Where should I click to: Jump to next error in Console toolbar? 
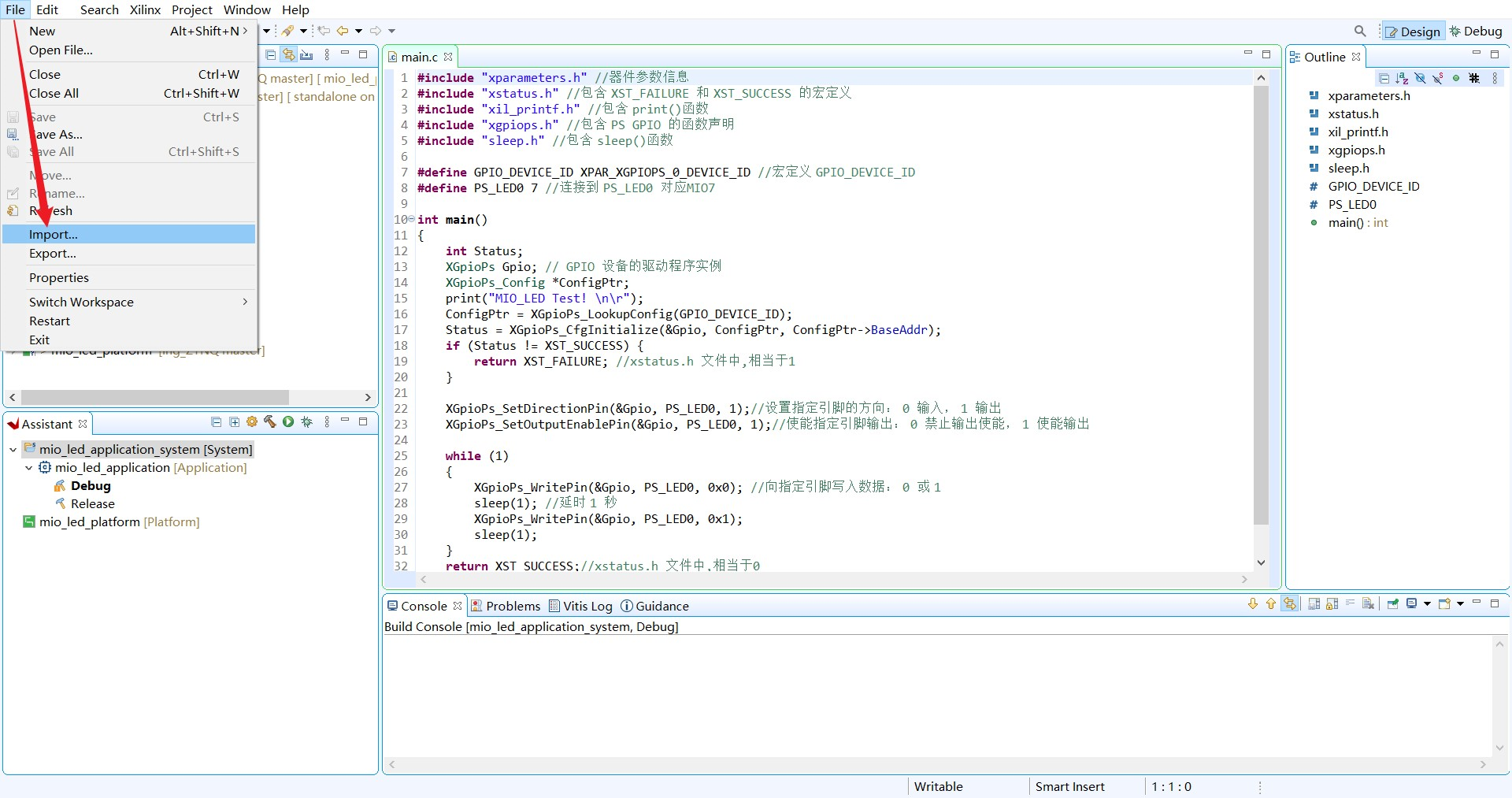click(1253, 604)
